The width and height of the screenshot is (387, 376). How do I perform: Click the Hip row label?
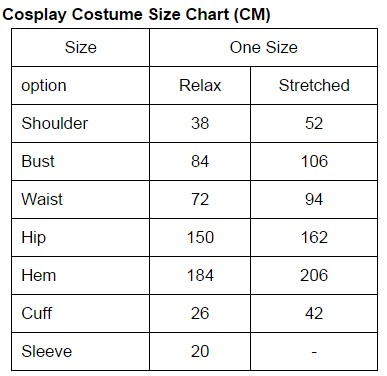point(34,238)
